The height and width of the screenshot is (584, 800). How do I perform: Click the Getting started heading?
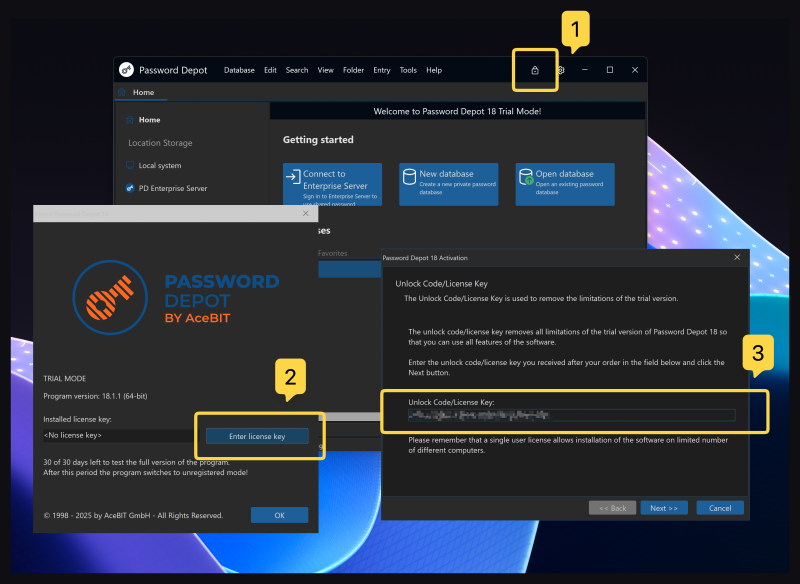click(x=318, y=140)
